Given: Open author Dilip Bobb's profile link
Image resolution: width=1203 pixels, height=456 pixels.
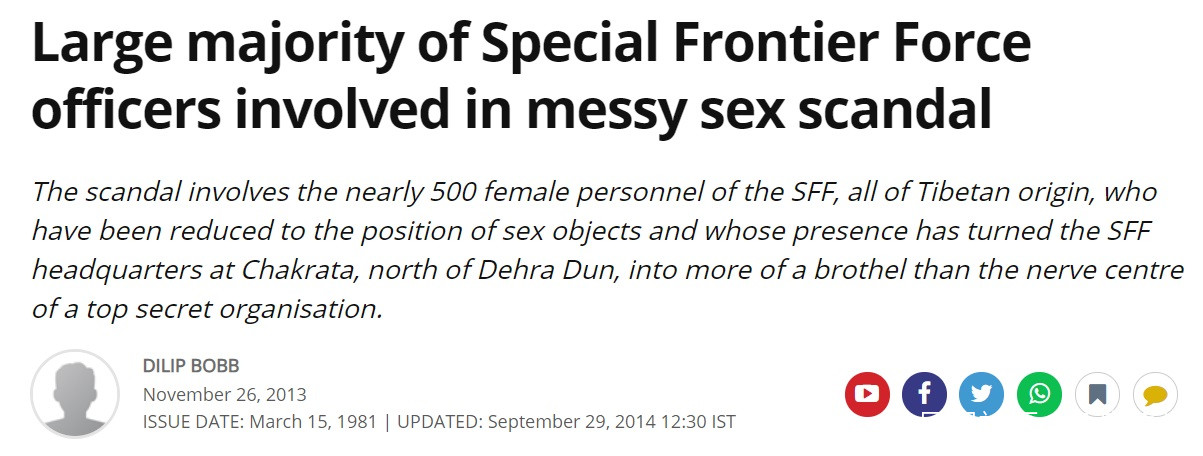Looking at the screenshot, I should click(191, 366).
